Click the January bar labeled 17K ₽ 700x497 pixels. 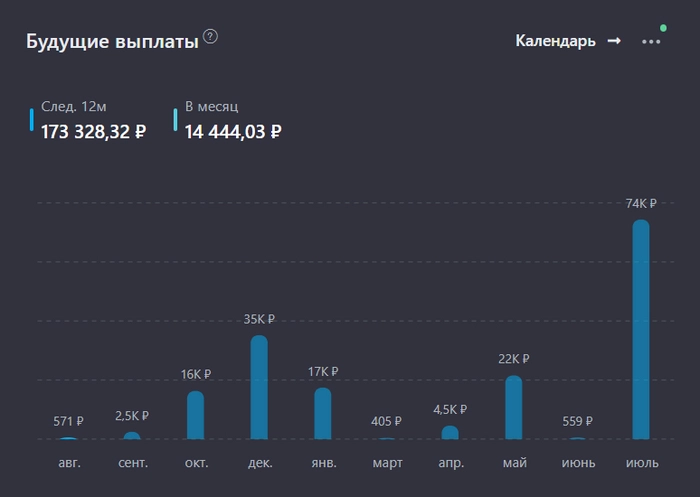(323, 413)
